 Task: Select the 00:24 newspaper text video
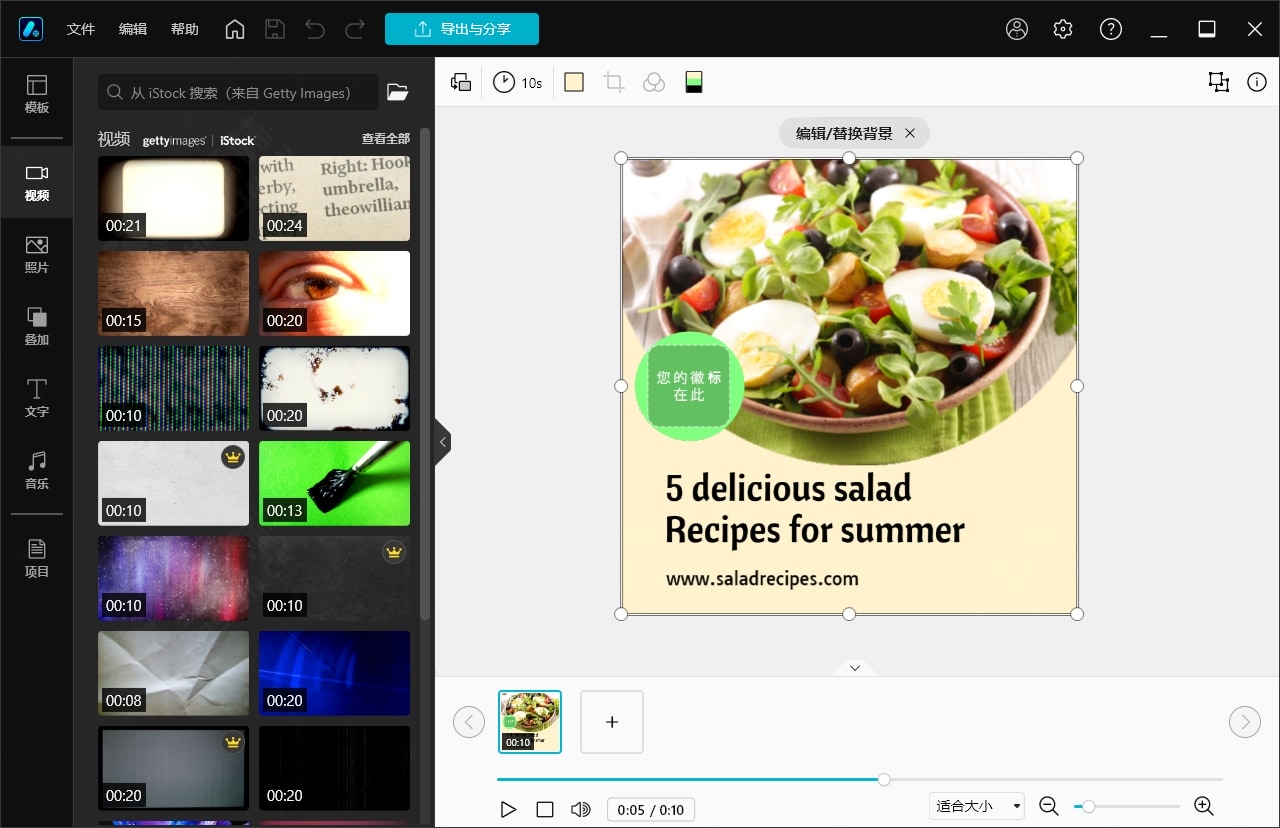[x=335, y=198]
